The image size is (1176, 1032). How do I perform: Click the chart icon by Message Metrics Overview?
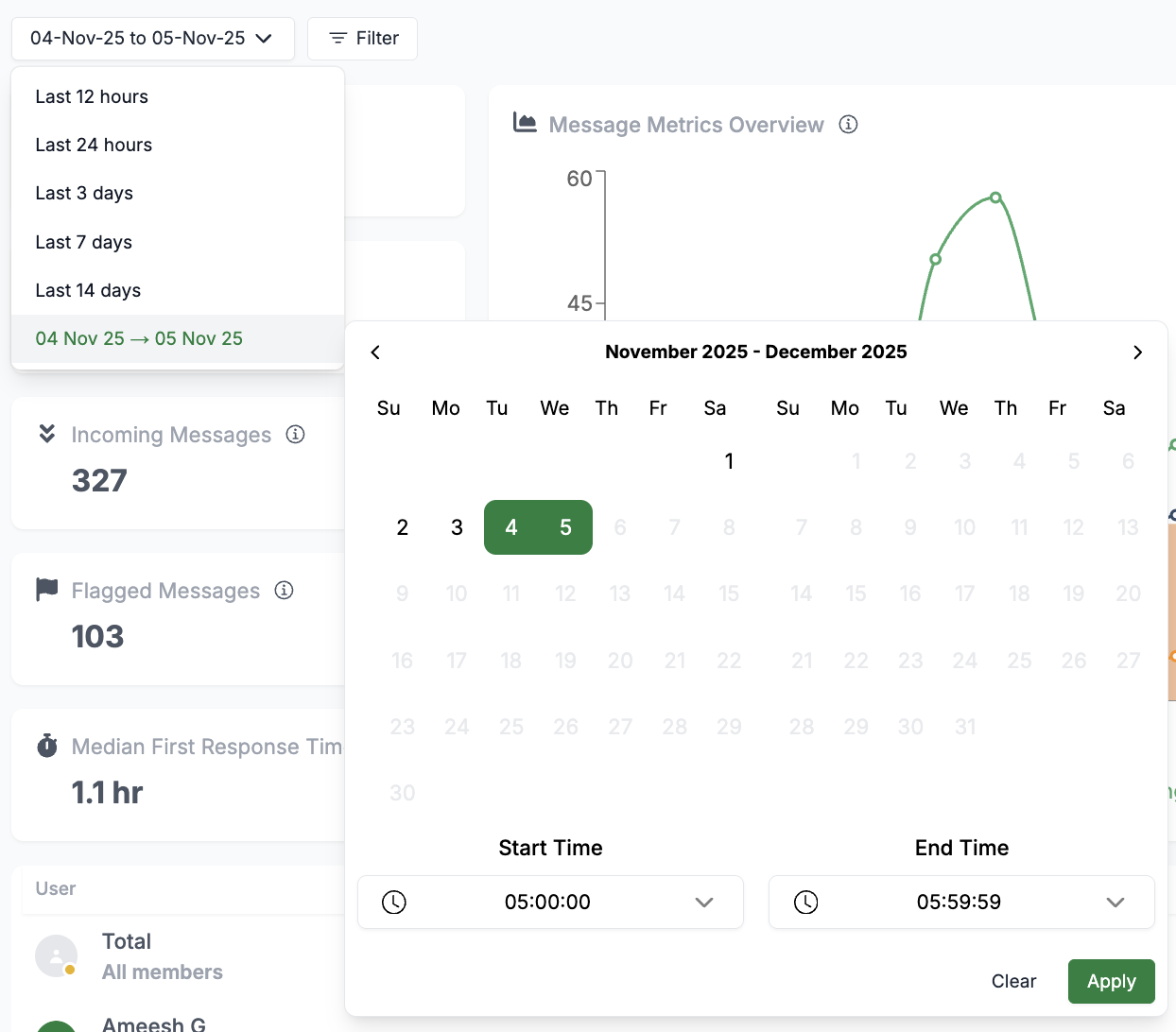point(525,123)
